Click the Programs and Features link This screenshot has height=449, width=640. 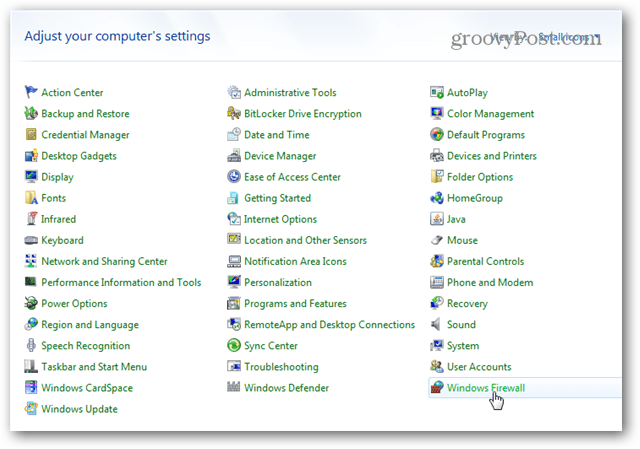click(x=295, y=303)
